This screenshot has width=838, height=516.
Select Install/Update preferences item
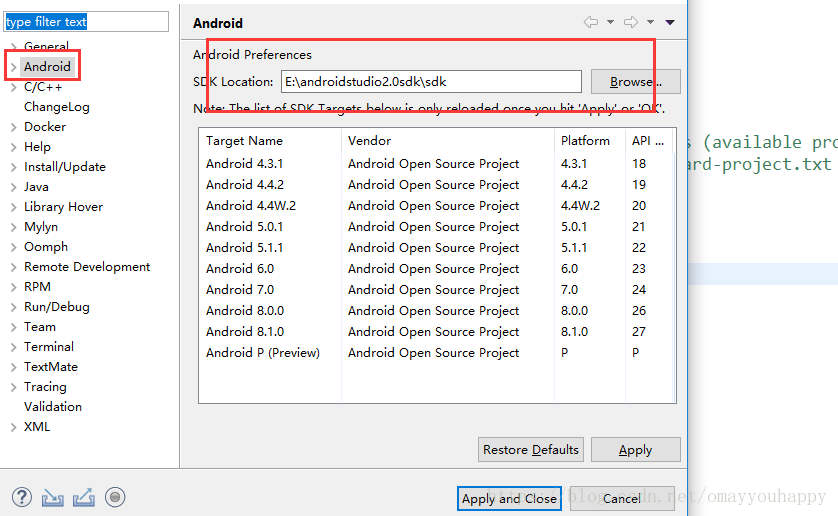65,167
